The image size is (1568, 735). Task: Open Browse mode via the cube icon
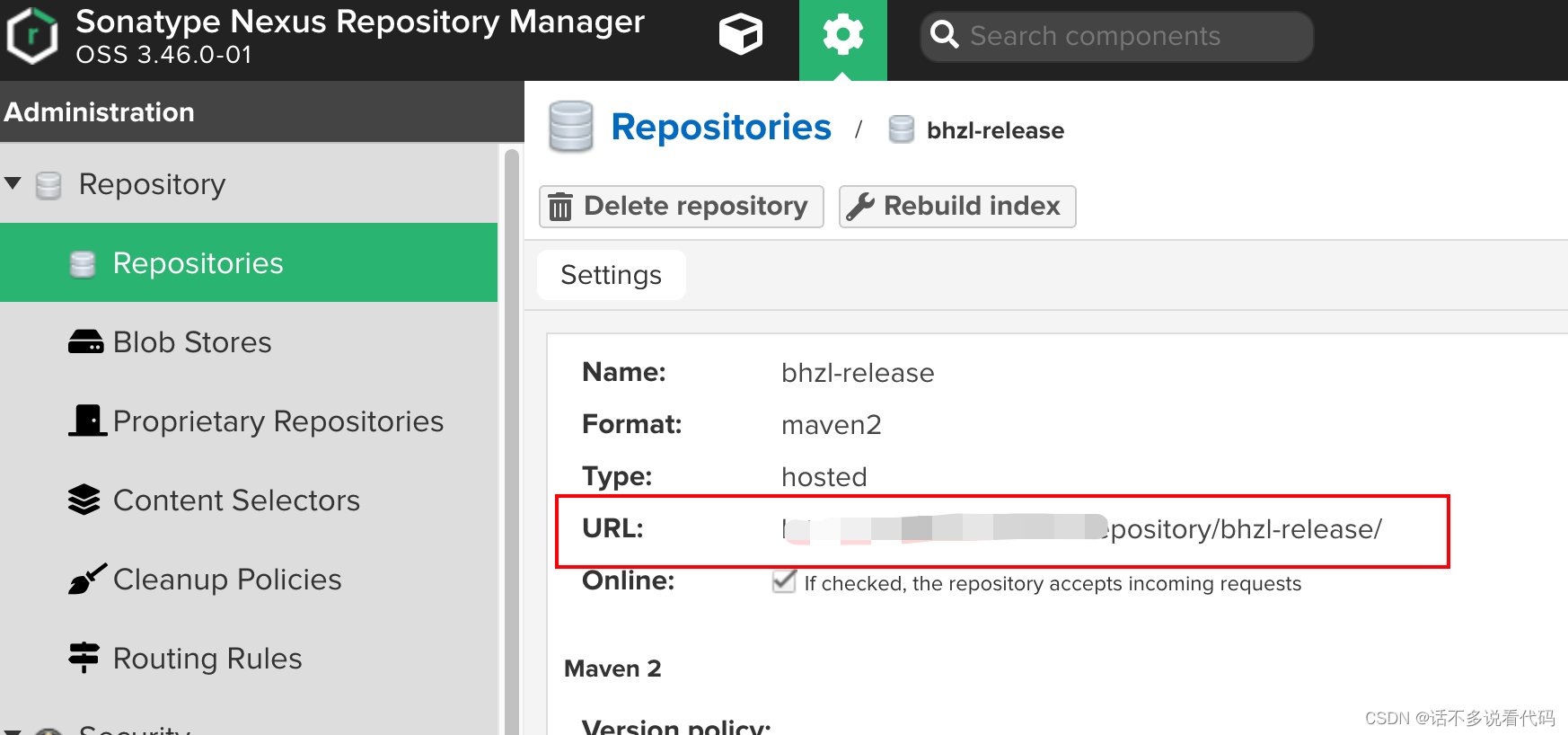(x=741, y=36)
